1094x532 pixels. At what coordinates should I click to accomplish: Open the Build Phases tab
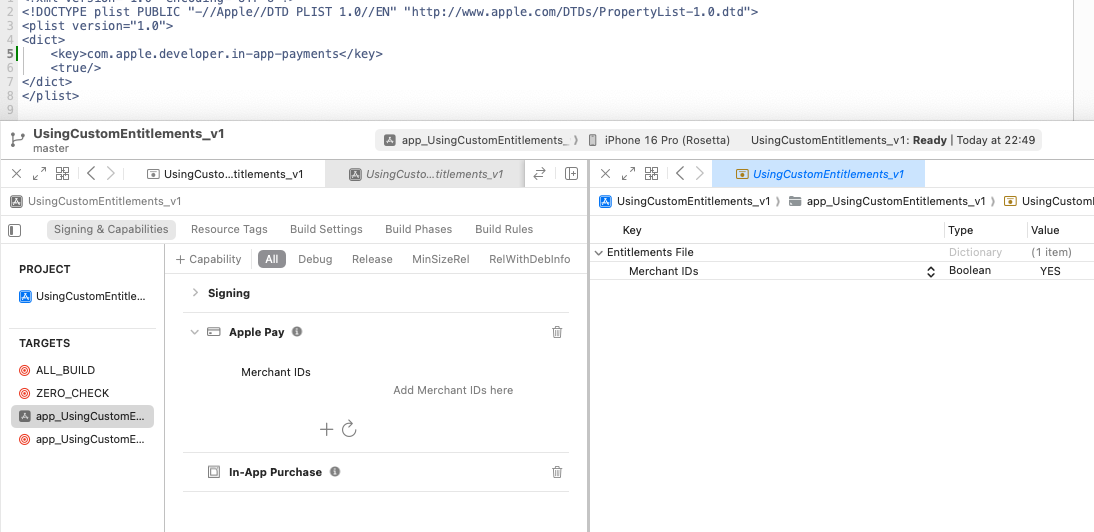pos(419,229)
